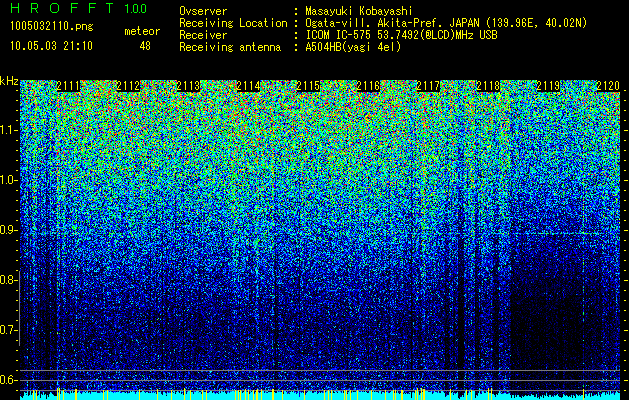629x400 pixels.
Task: Click the 1.1 kHz axis label
Action: (9, 130)
